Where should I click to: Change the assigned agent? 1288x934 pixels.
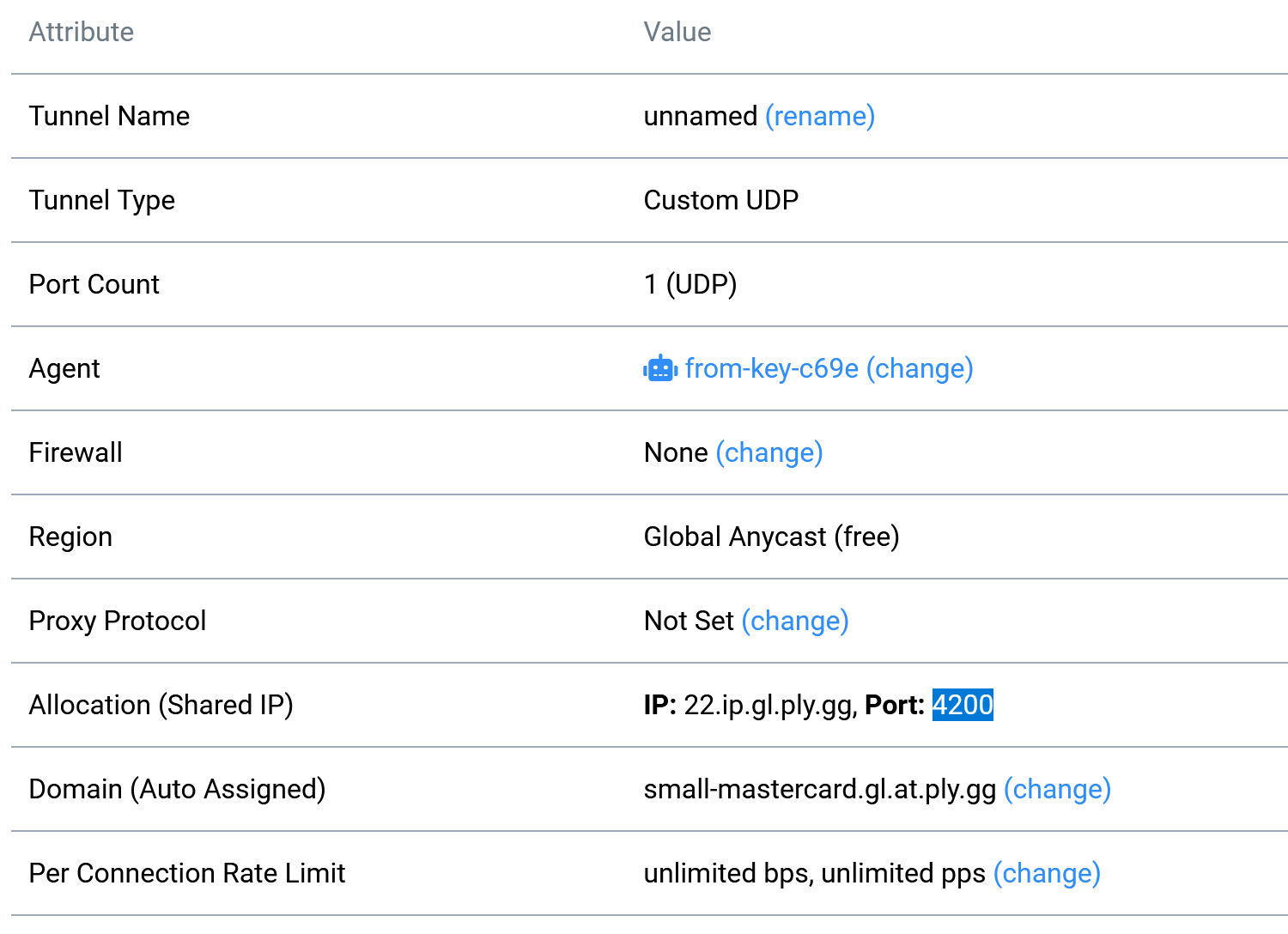[x=920, y=368]
